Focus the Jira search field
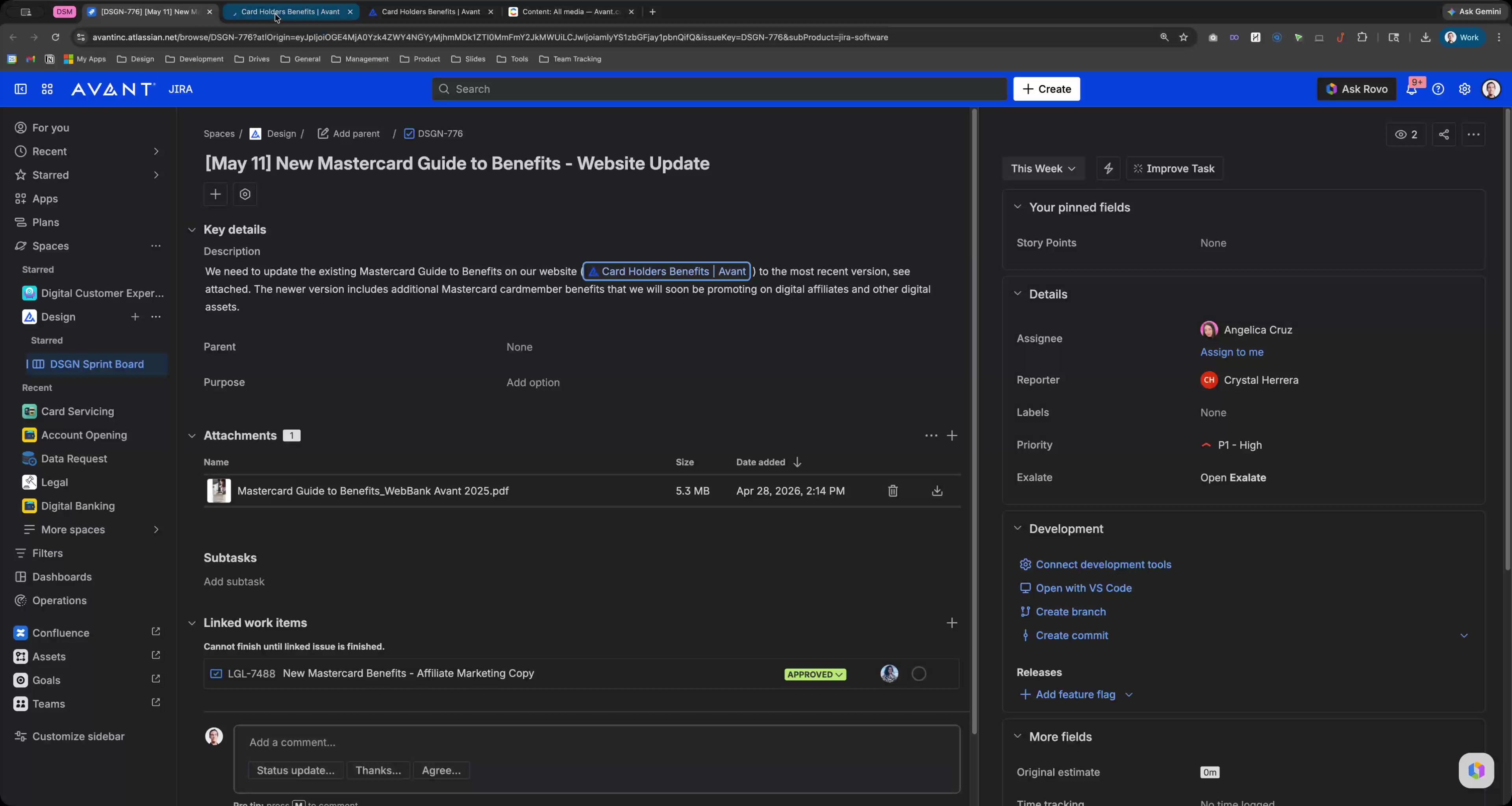The height and width of the screenshot is (806, 1512). pyautogui.click(x=719, y=89)
